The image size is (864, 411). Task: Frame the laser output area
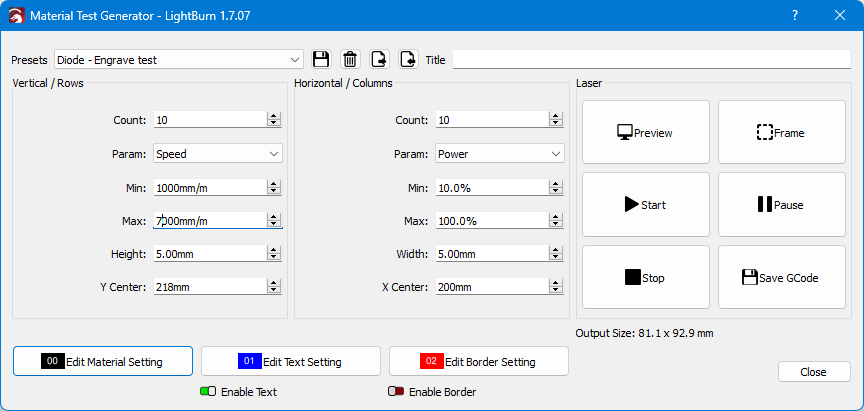(x=781, y=132)
